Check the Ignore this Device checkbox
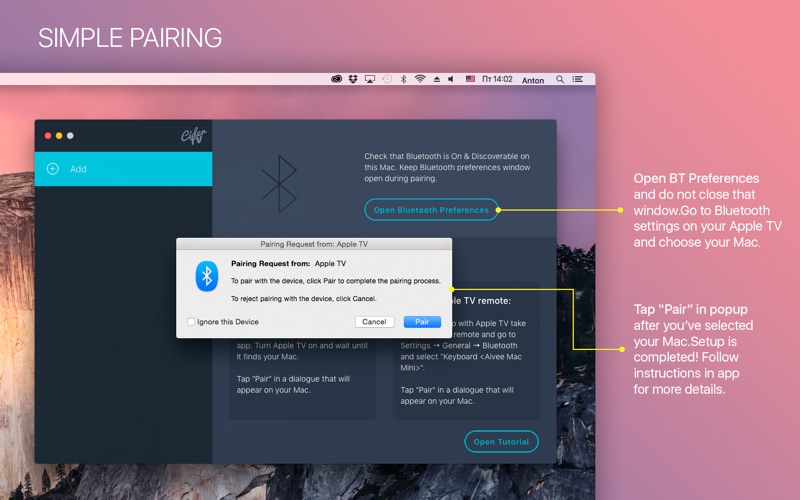The width and height of the screenshot is (800, 500). (x=191, y=322)
